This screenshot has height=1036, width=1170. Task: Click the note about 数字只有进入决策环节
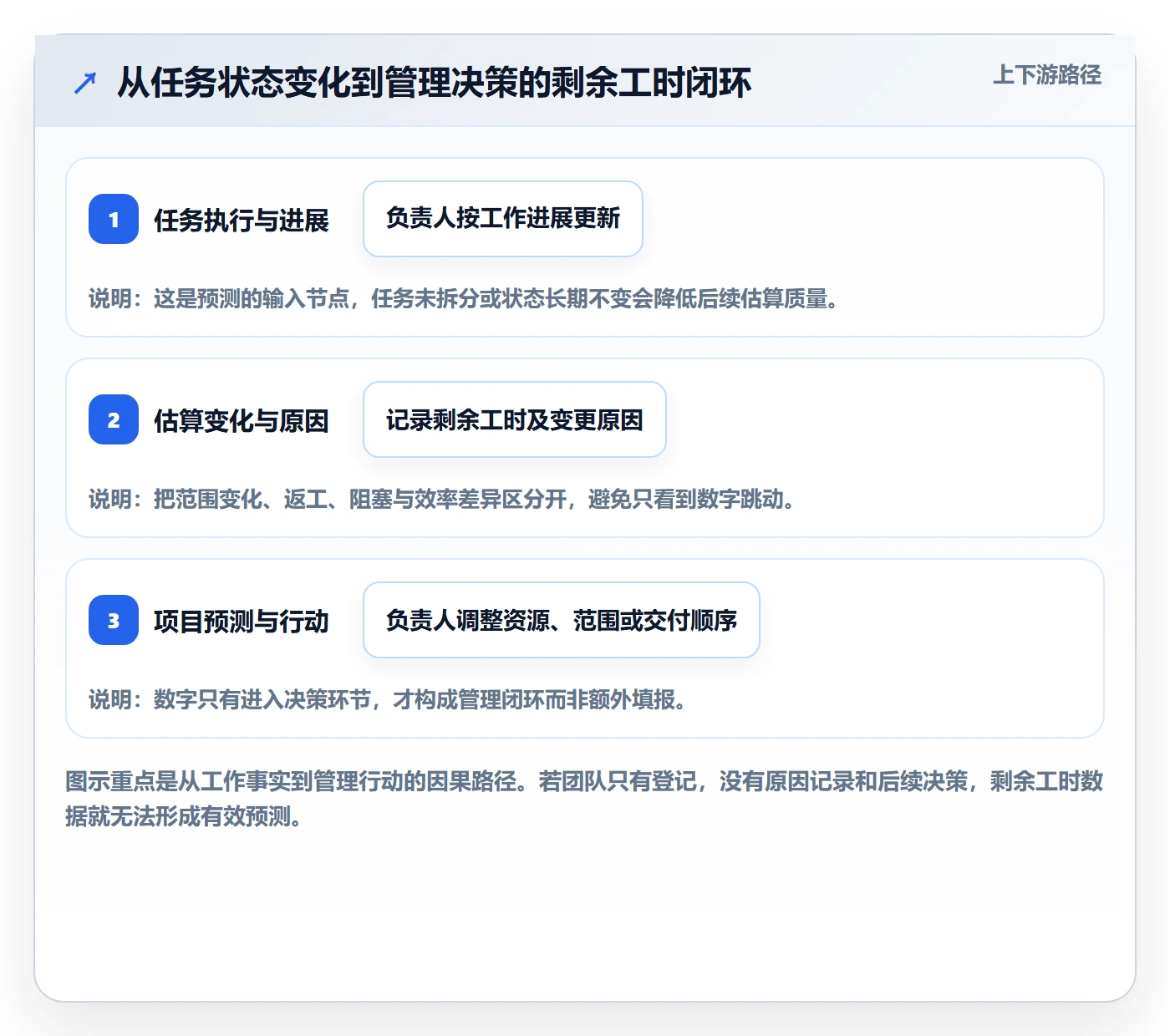point(389,699)
